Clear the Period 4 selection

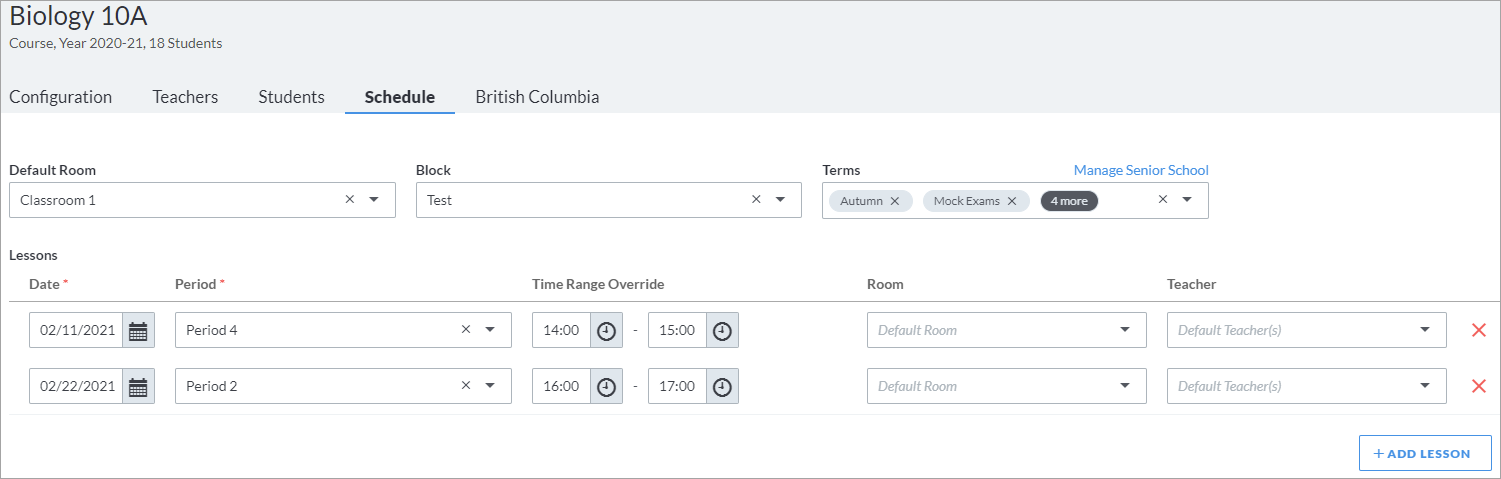[x=466, y=330]
